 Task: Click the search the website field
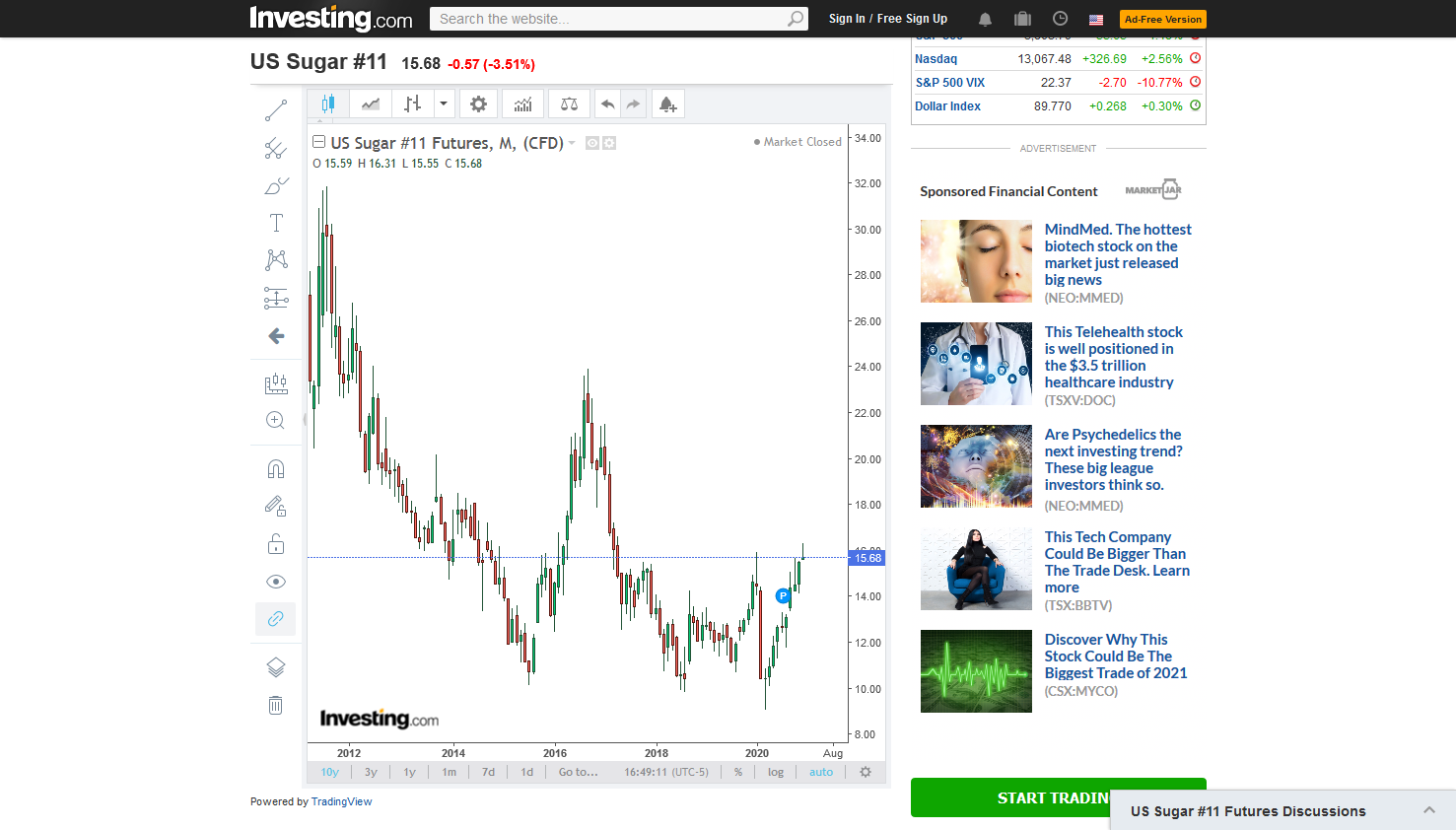point(609,19)
